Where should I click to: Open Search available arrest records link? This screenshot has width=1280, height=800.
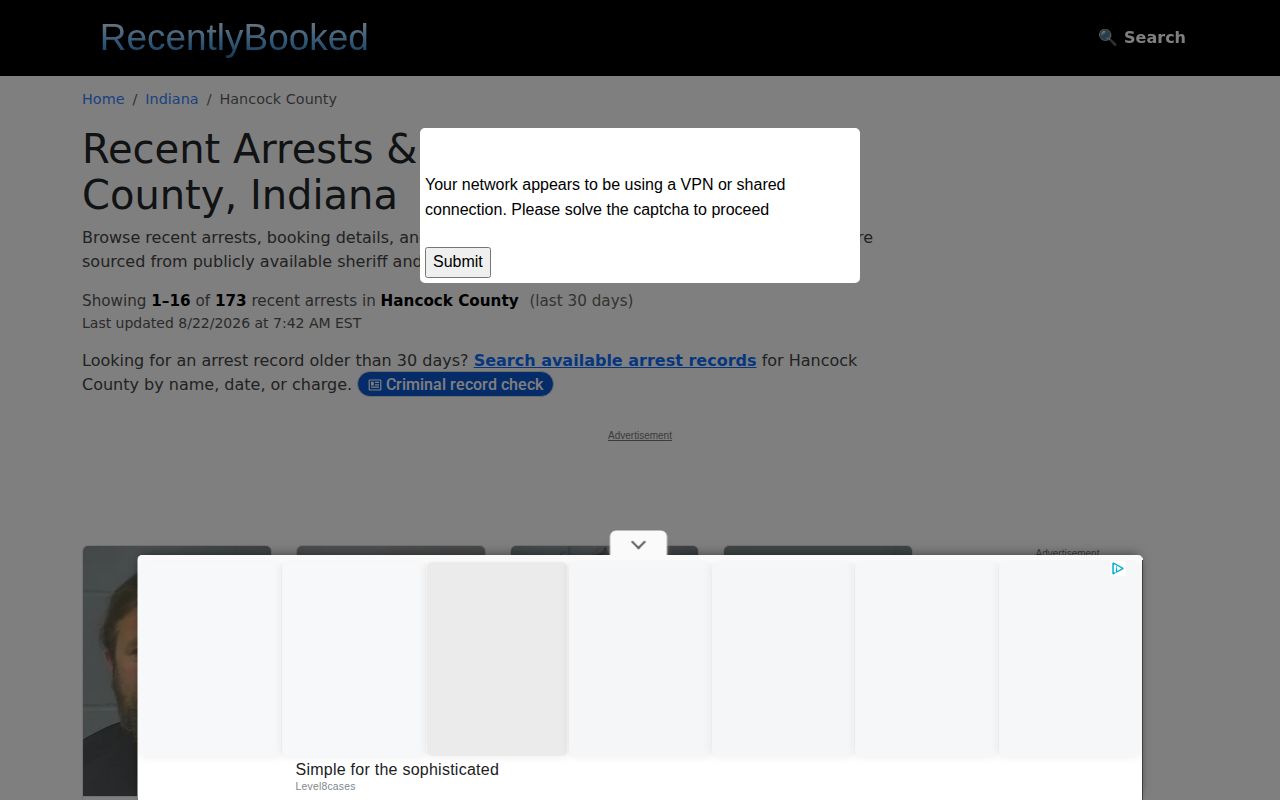point(615,360)
